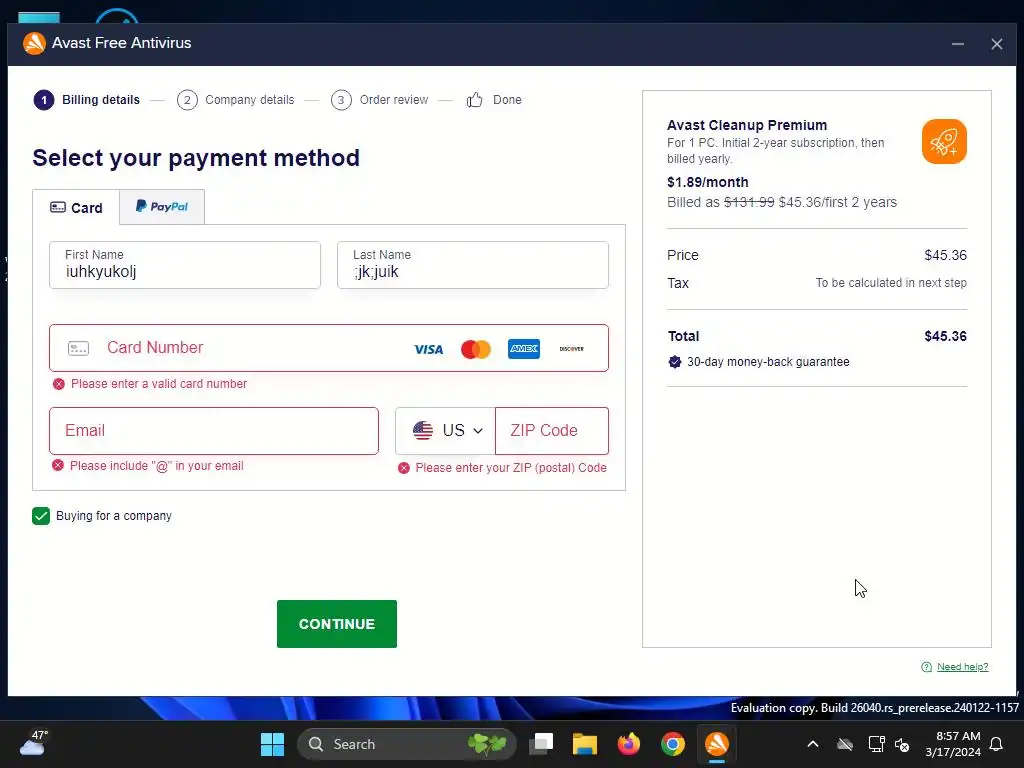Click the Email input field

[x=214, y=431]
